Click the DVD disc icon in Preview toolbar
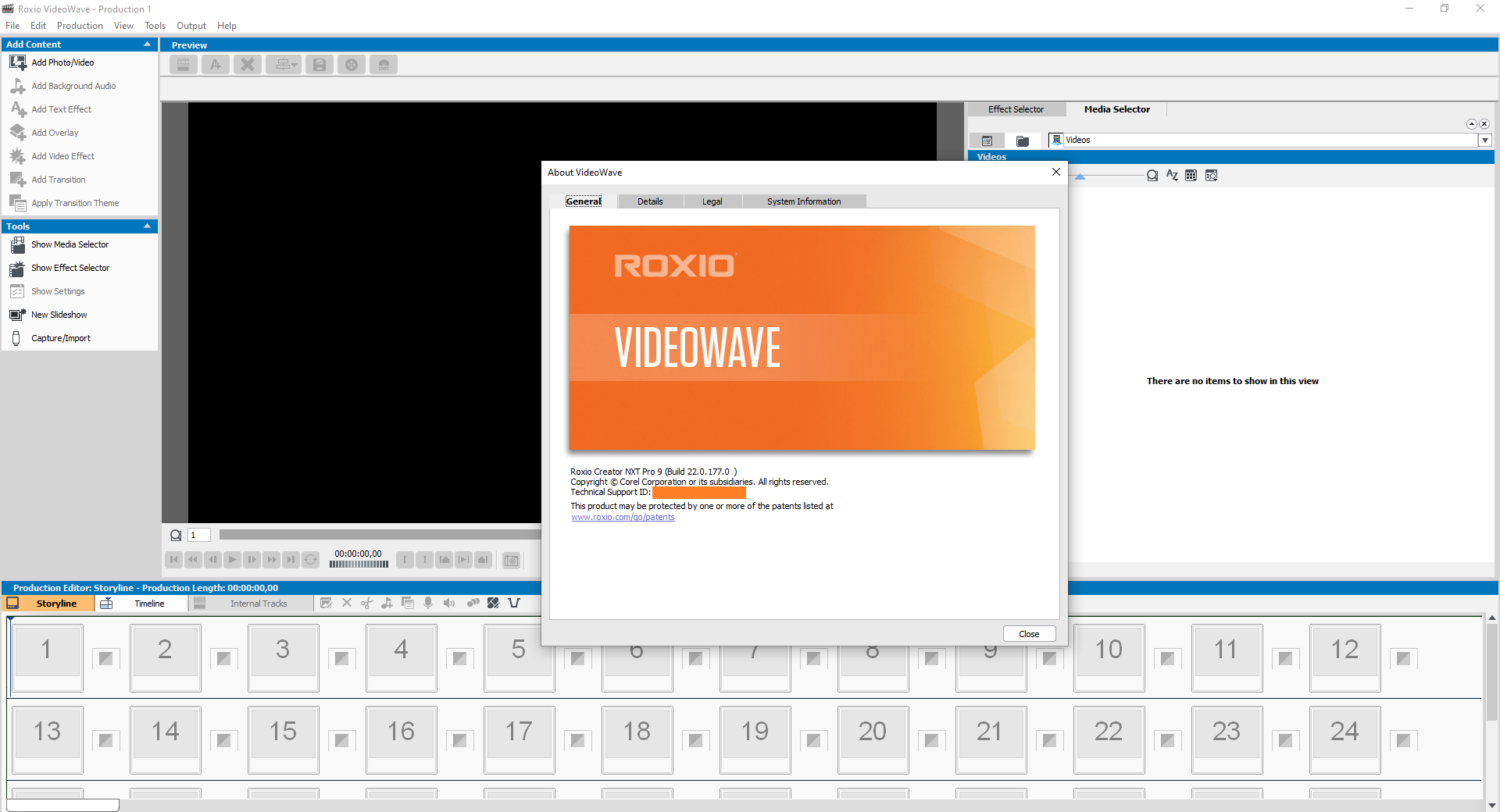The height and width of the screenshot is (812, 1500). click(384, 65)
